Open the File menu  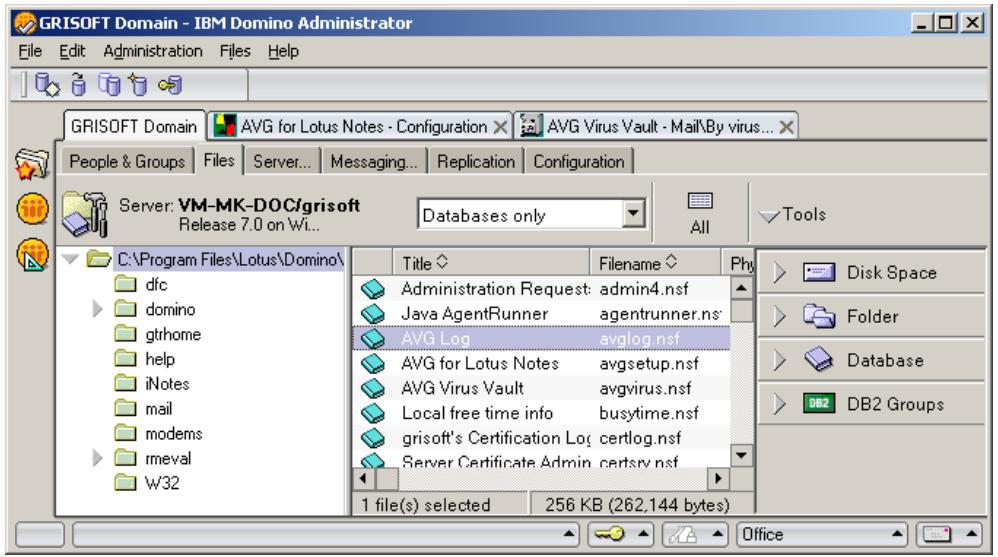pyautogui.click(x=30, y=51)
